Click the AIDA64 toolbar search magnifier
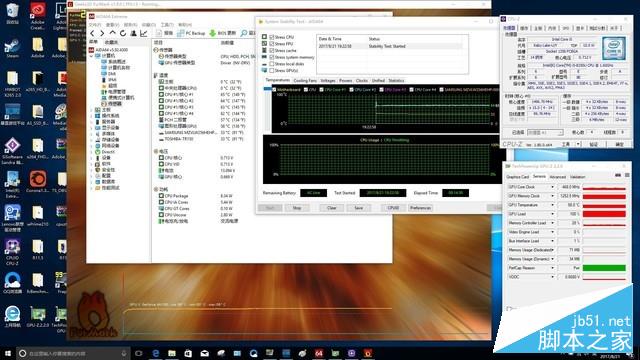 tap(244, 33)
